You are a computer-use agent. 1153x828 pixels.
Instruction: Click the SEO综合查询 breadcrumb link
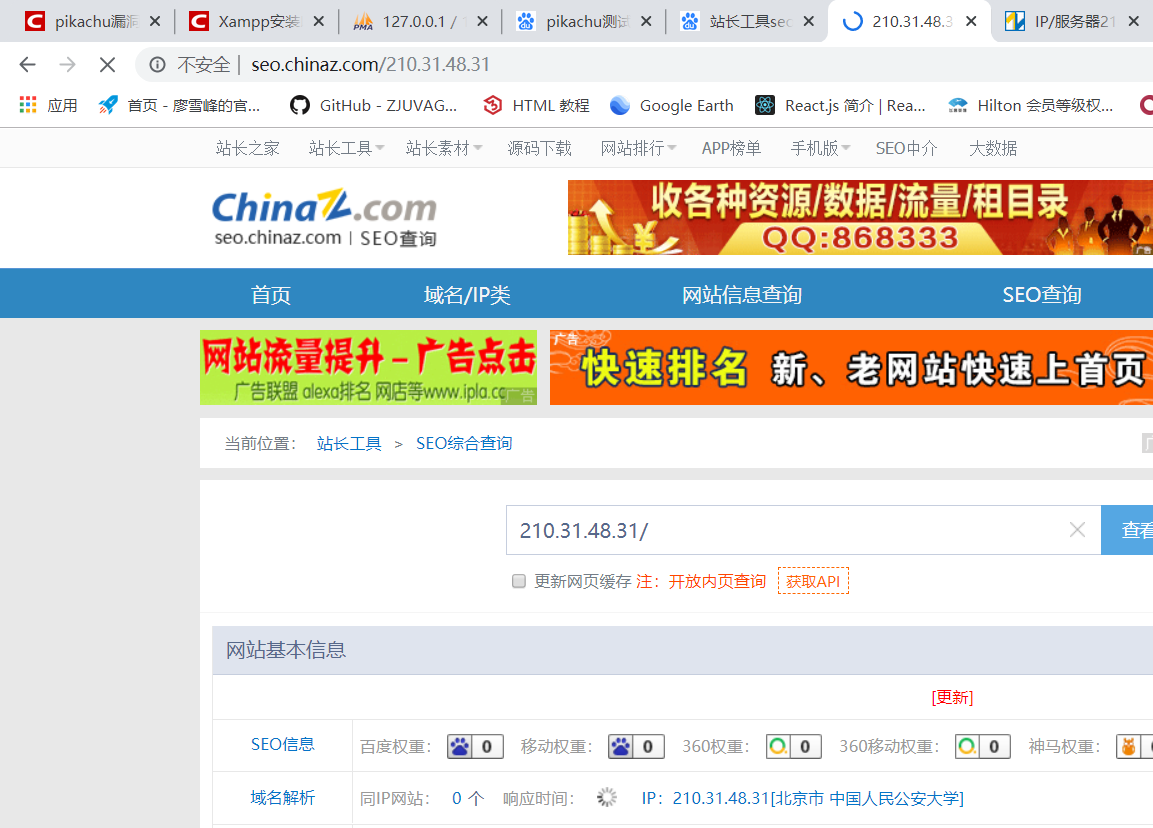tap(464, 443)
